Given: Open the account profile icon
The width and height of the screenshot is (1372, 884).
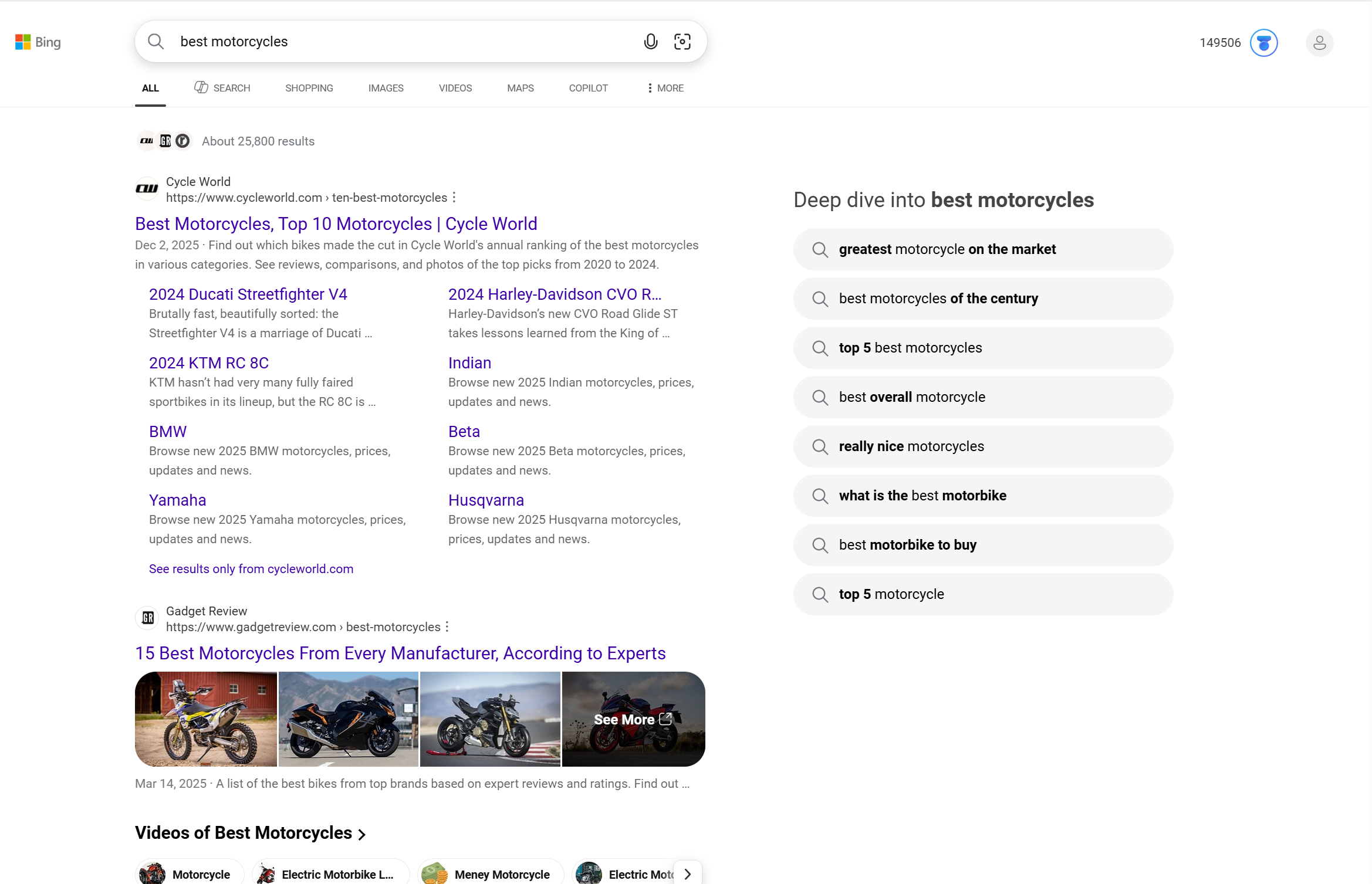Looking at the screenshot, I should (x=1319, y=42).
